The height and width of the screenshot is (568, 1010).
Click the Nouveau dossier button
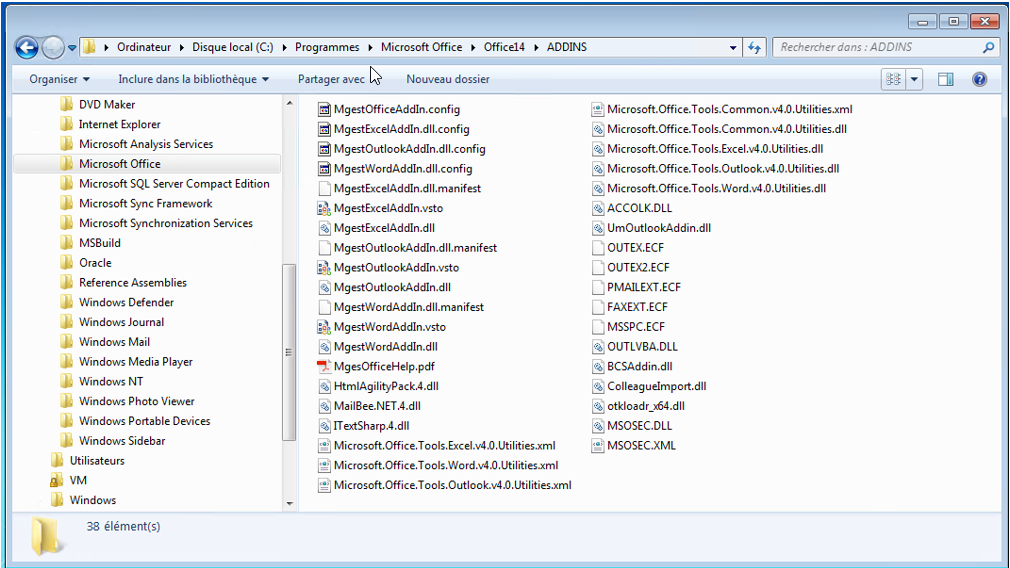[447, 79]
